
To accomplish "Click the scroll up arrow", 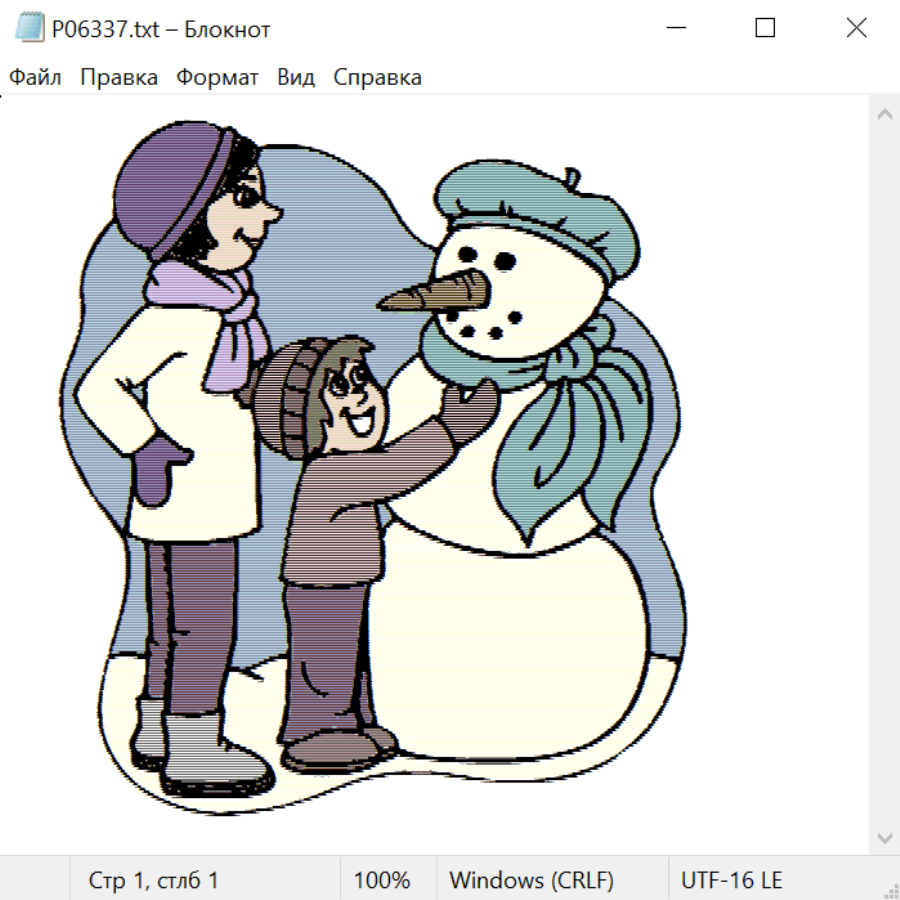I will pyautogui.click(x=884, y=114).
